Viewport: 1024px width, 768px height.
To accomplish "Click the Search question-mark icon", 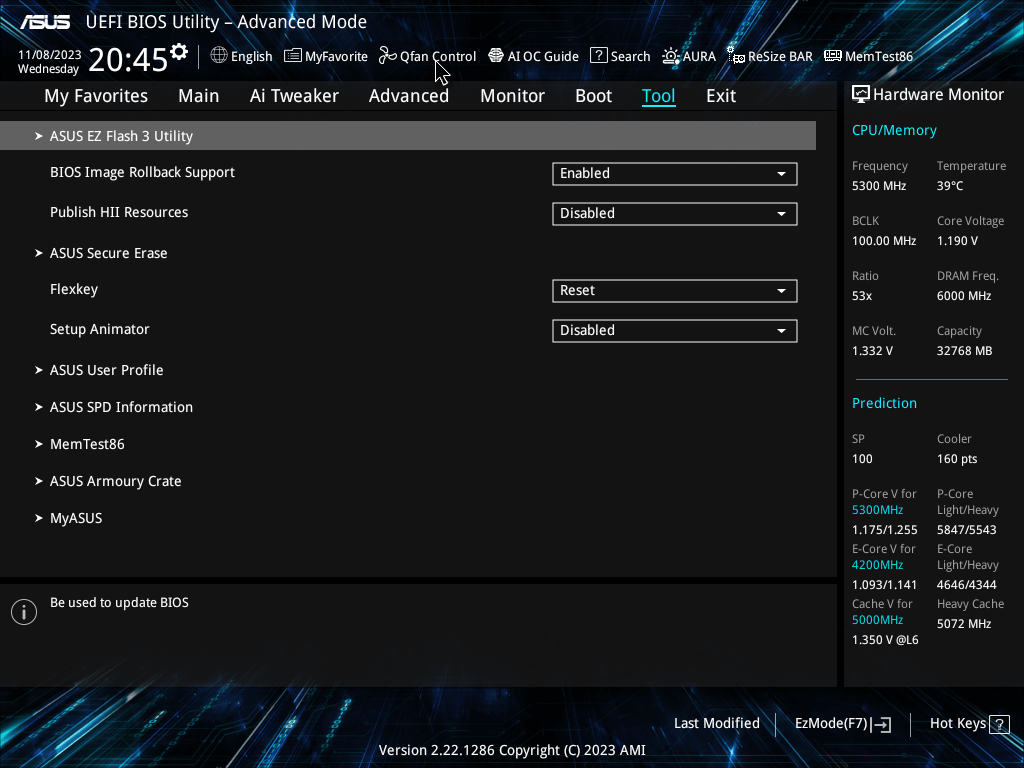I will [599, 56].
